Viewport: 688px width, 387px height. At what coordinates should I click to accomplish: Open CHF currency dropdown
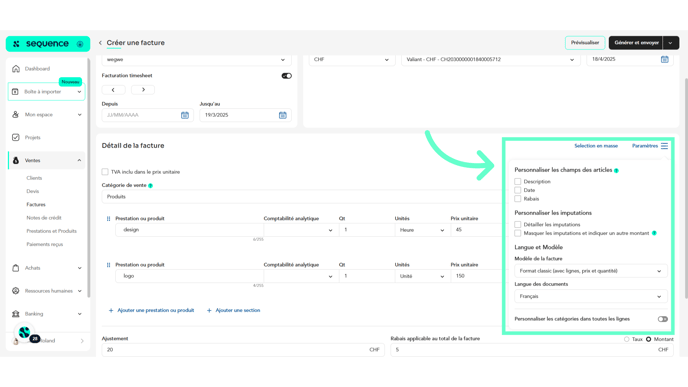click(x=351, y=60)
